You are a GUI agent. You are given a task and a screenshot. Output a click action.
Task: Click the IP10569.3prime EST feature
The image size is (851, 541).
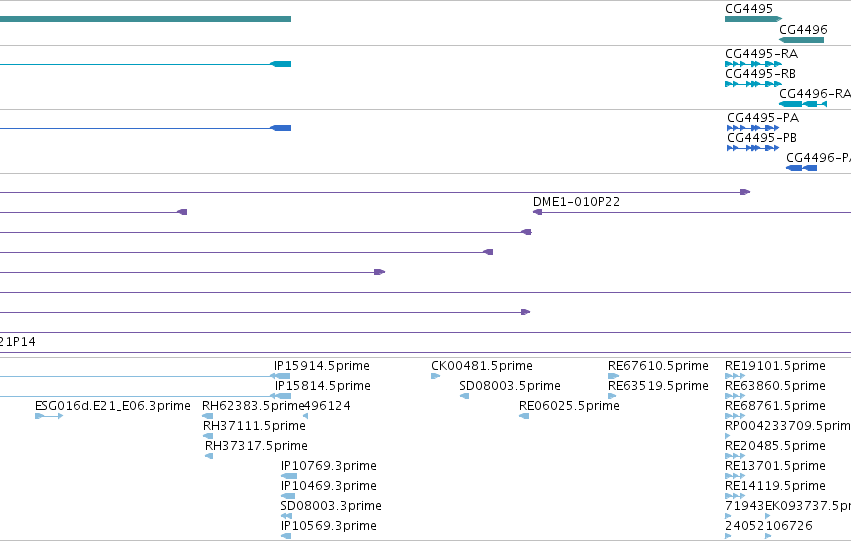(286, 536)
